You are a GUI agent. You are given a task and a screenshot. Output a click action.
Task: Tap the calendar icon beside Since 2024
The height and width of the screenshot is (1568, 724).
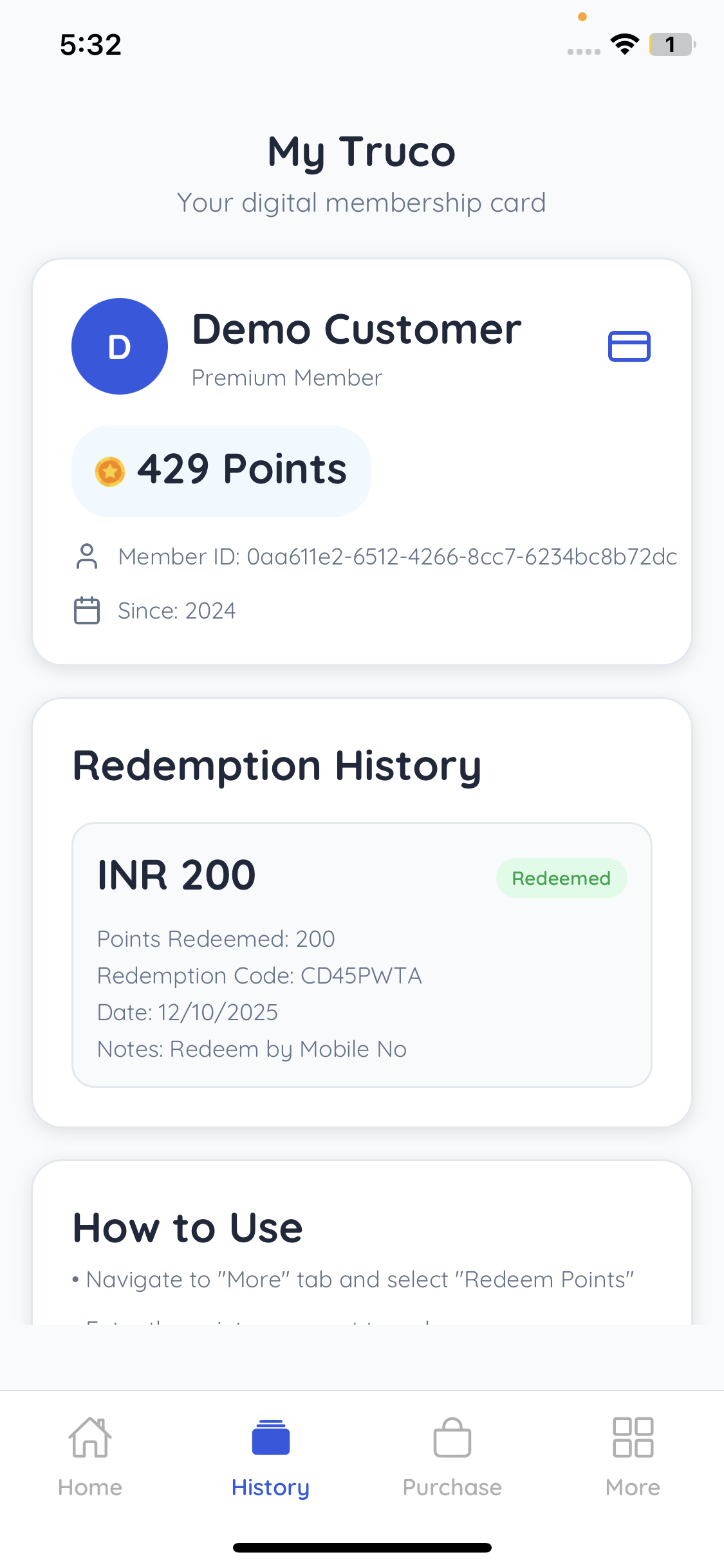click(87, 610)
